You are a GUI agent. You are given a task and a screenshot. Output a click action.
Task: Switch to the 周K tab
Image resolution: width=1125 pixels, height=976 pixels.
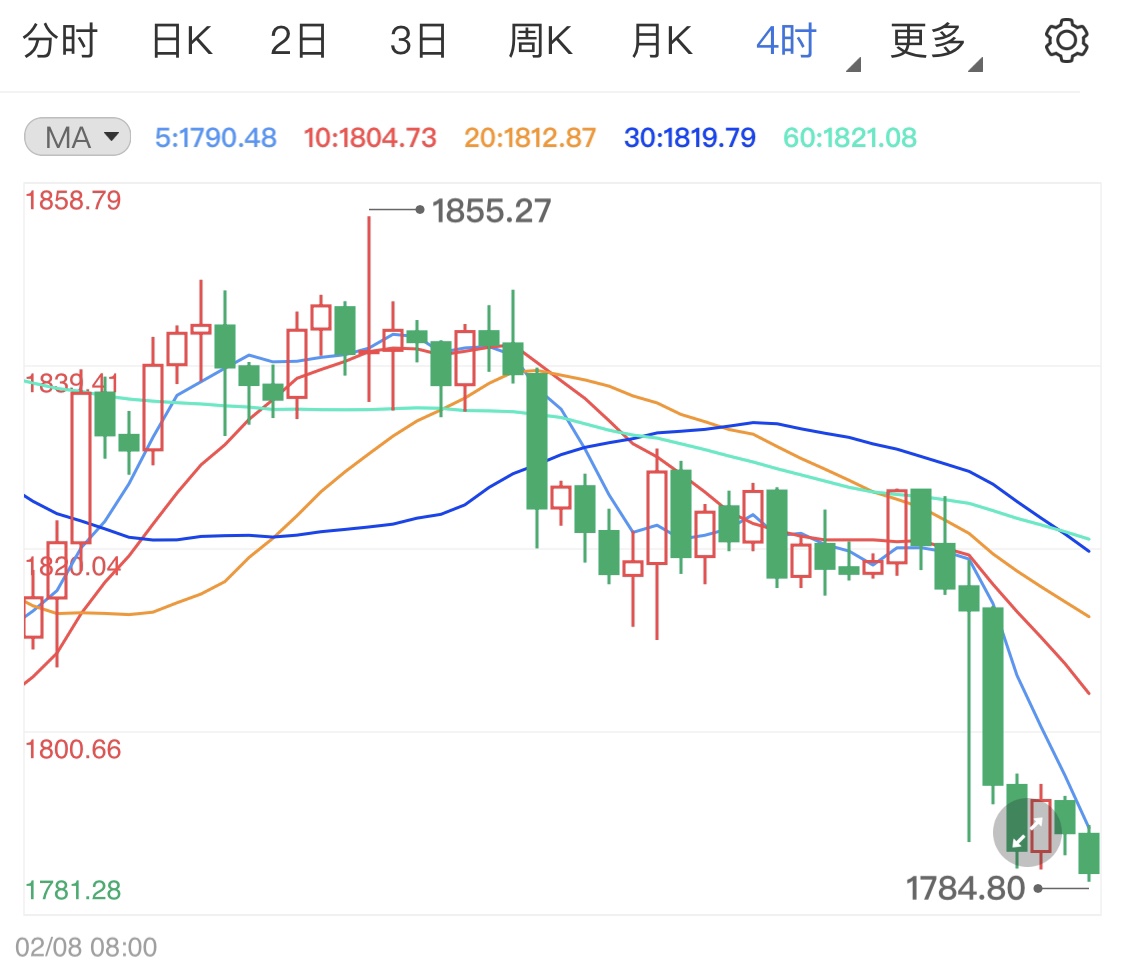click(540, 40)
